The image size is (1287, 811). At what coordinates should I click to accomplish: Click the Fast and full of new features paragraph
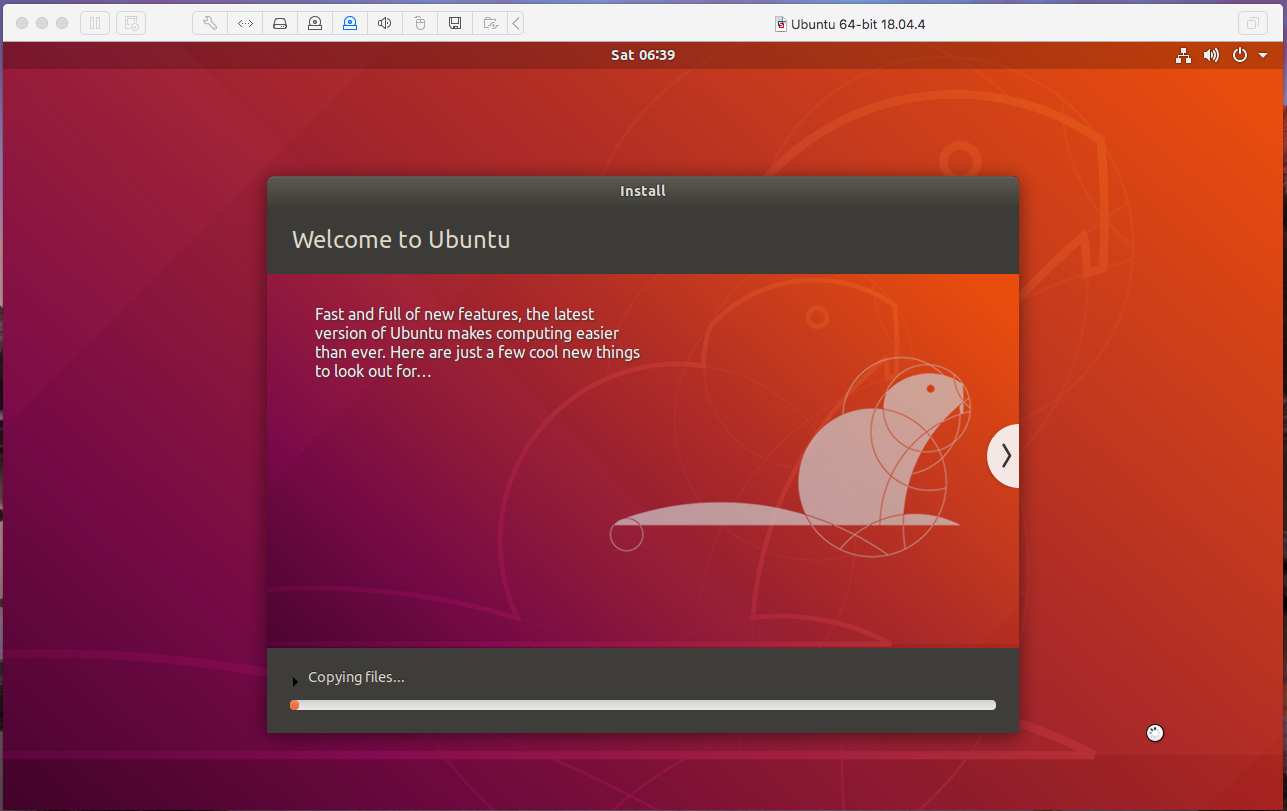[477, 343]
